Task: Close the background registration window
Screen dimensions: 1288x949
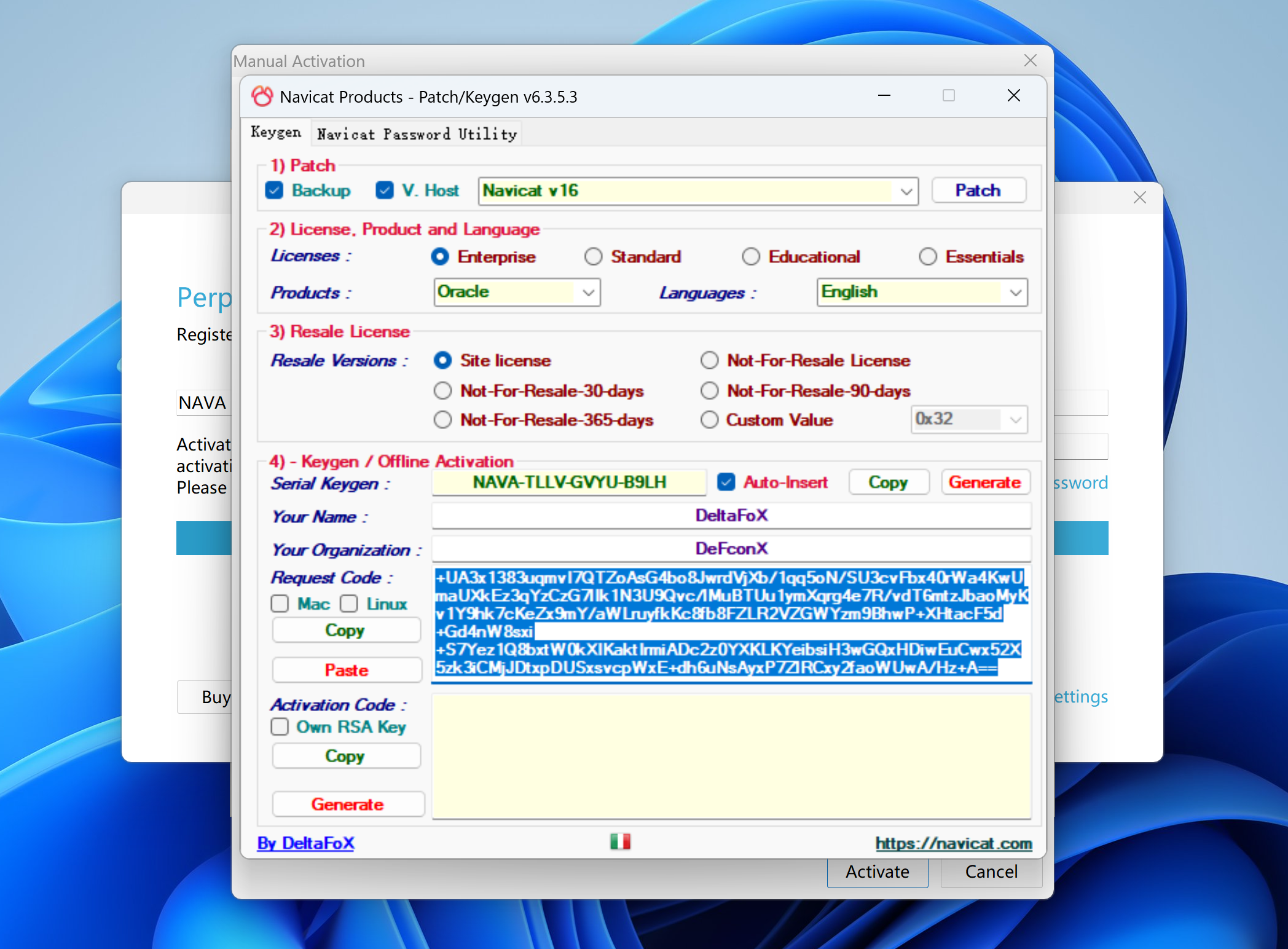Action: pyautogui.click(x=1140, y=197)
